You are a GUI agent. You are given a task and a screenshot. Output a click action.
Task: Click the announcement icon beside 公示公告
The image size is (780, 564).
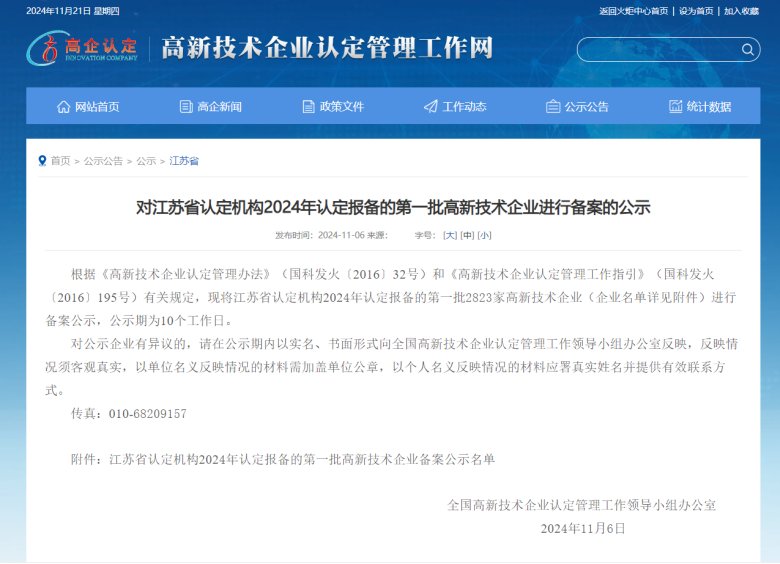tap(553, 107)
